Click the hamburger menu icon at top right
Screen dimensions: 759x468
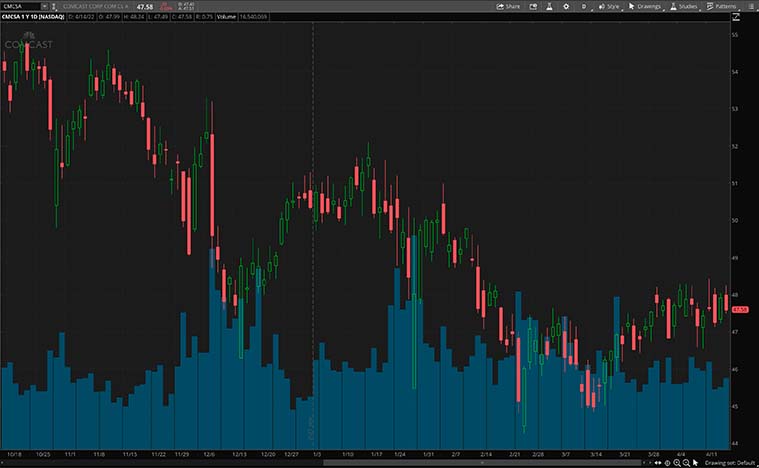750,6
